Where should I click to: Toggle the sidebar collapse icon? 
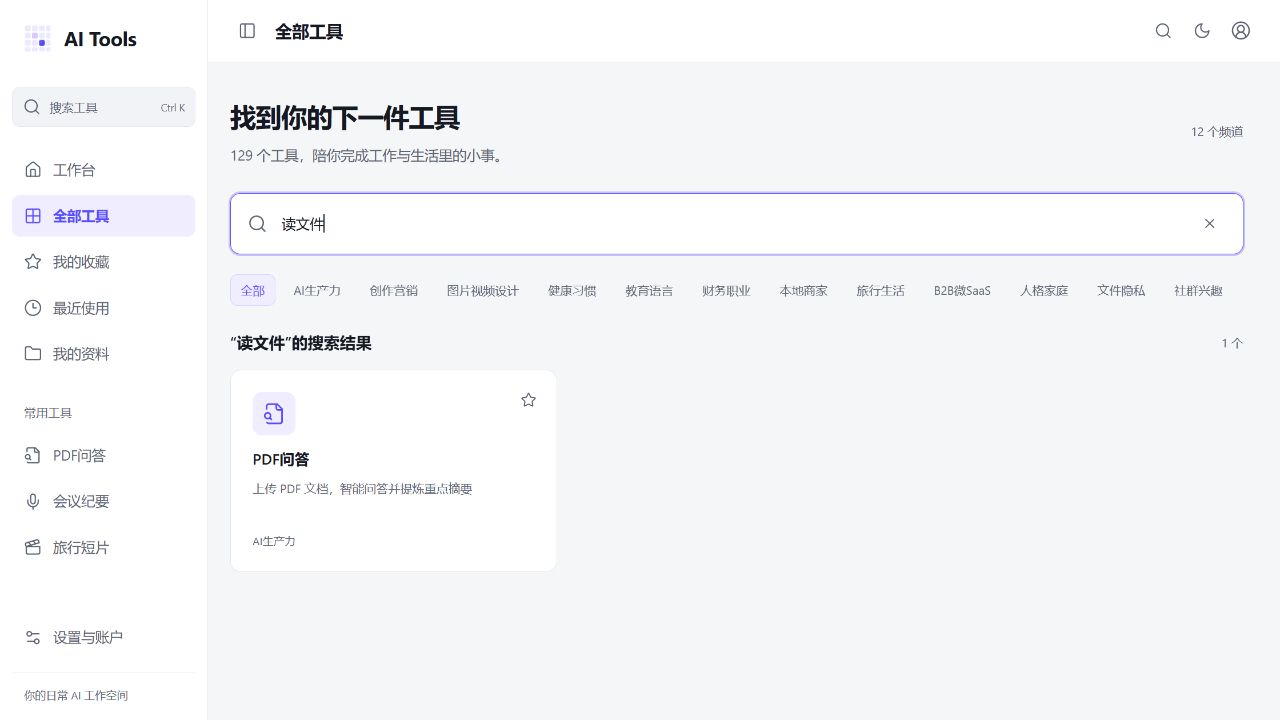click(247, 31)
